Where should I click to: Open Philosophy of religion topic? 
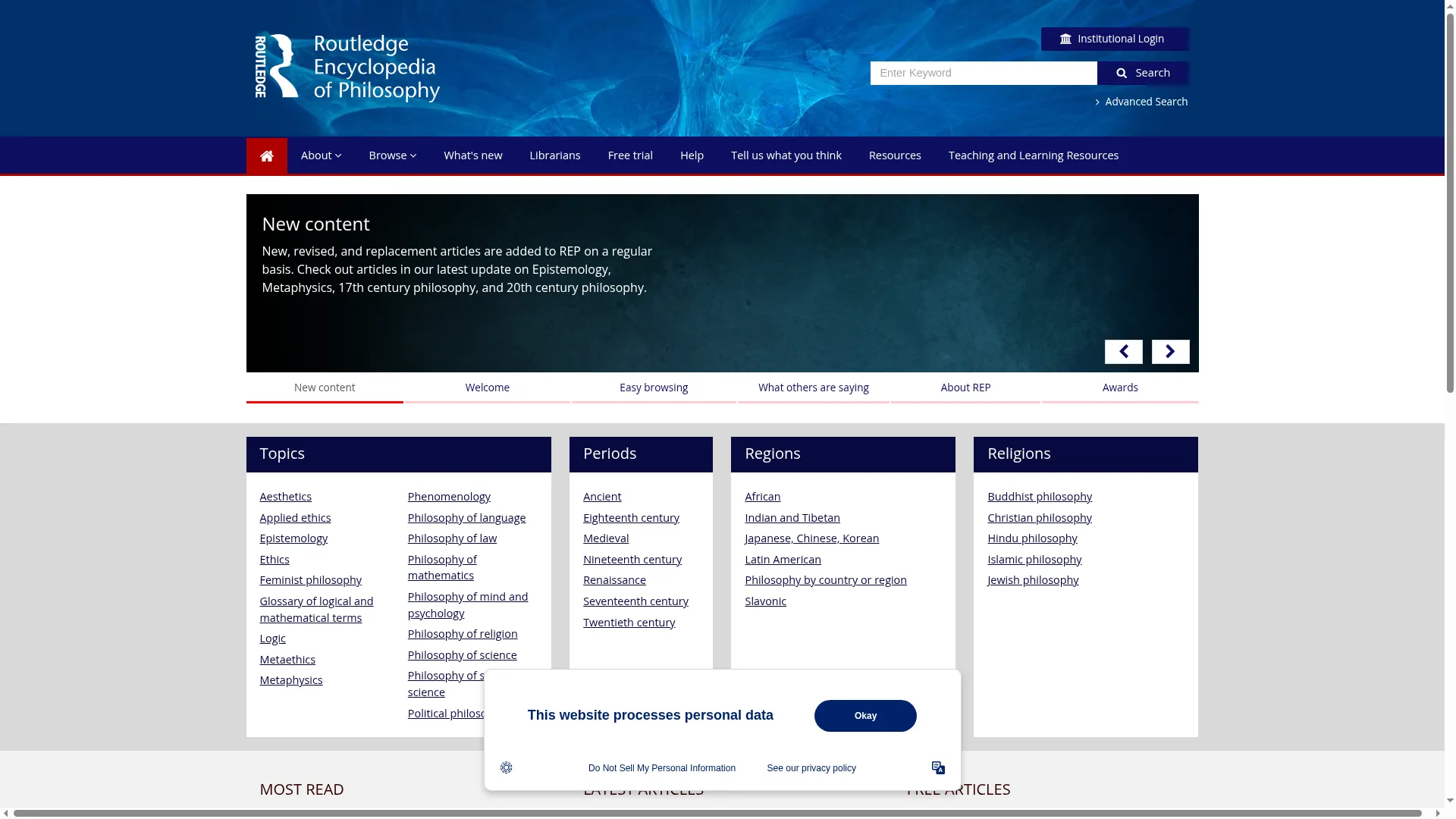463,634
